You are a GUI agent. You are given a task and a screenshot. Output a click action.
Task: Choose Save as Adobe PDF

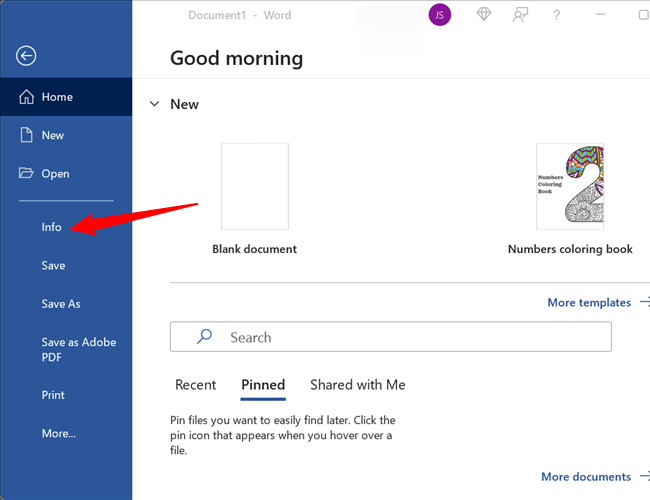[79, 350]
